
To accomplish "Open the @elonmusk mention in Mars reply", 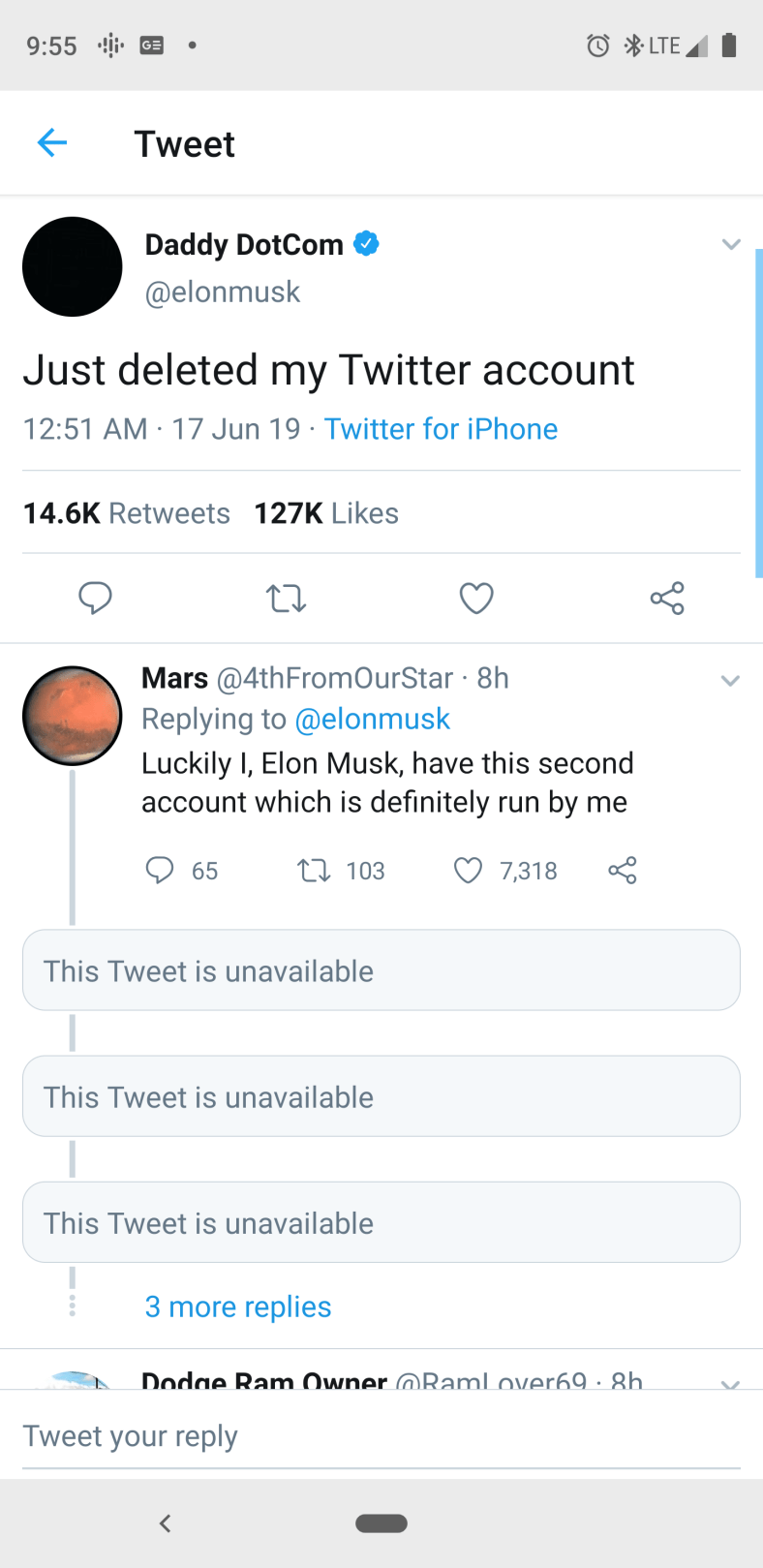I will [372, 719].
